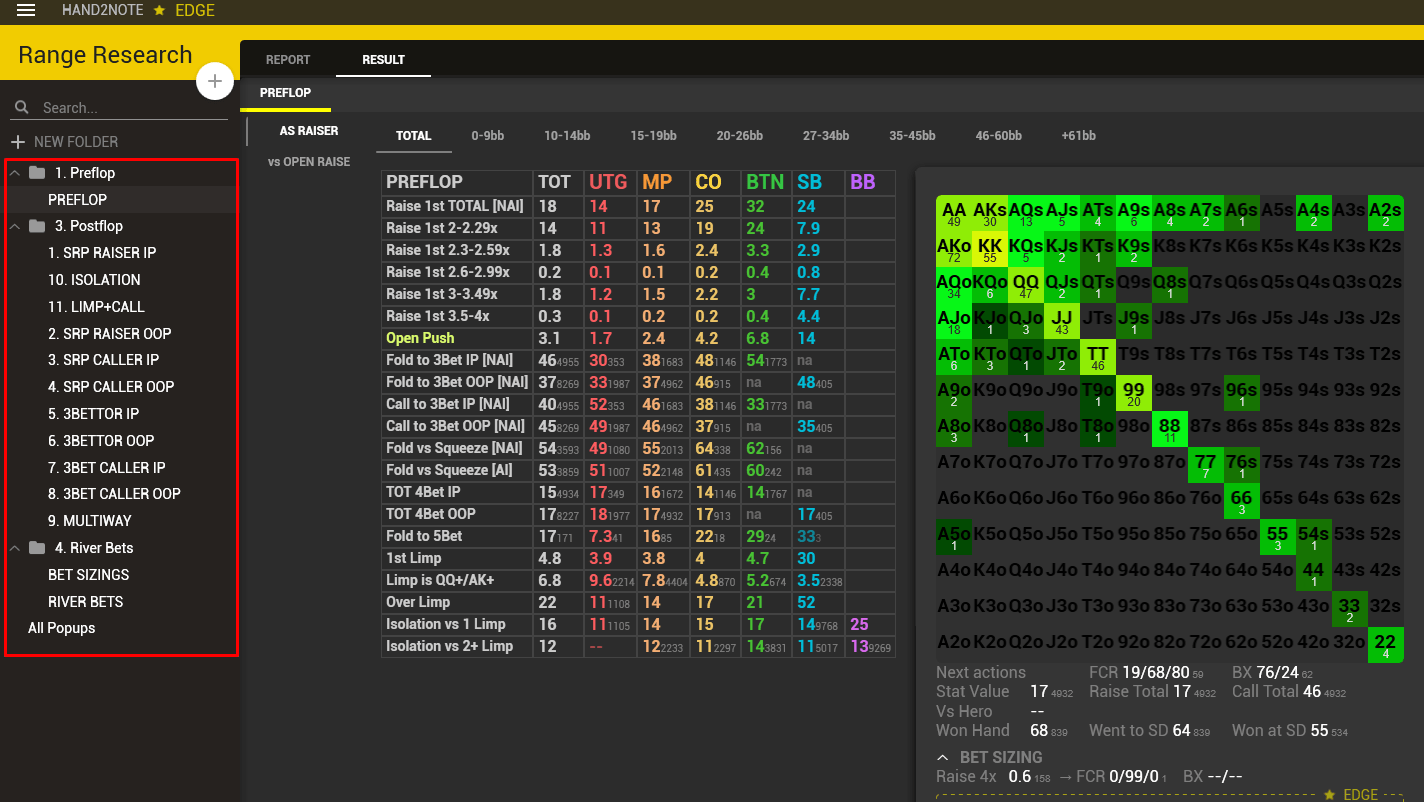Switch to the REPORT tab
The image size is (1424, 802).
click(x=288, y=60)
